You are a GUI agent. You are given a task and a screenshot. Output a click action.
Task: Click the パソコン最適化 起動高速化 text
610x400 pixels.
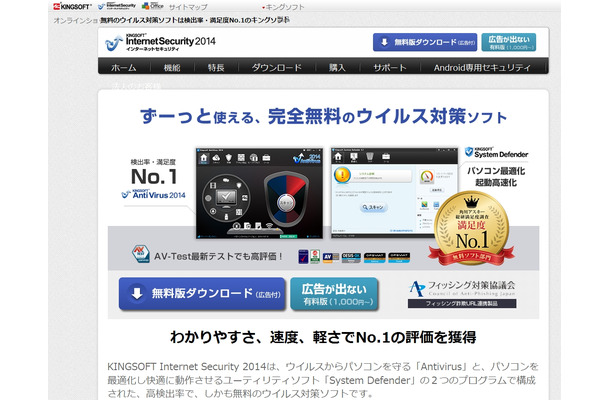pyautogui.click(x=496, y=177)
